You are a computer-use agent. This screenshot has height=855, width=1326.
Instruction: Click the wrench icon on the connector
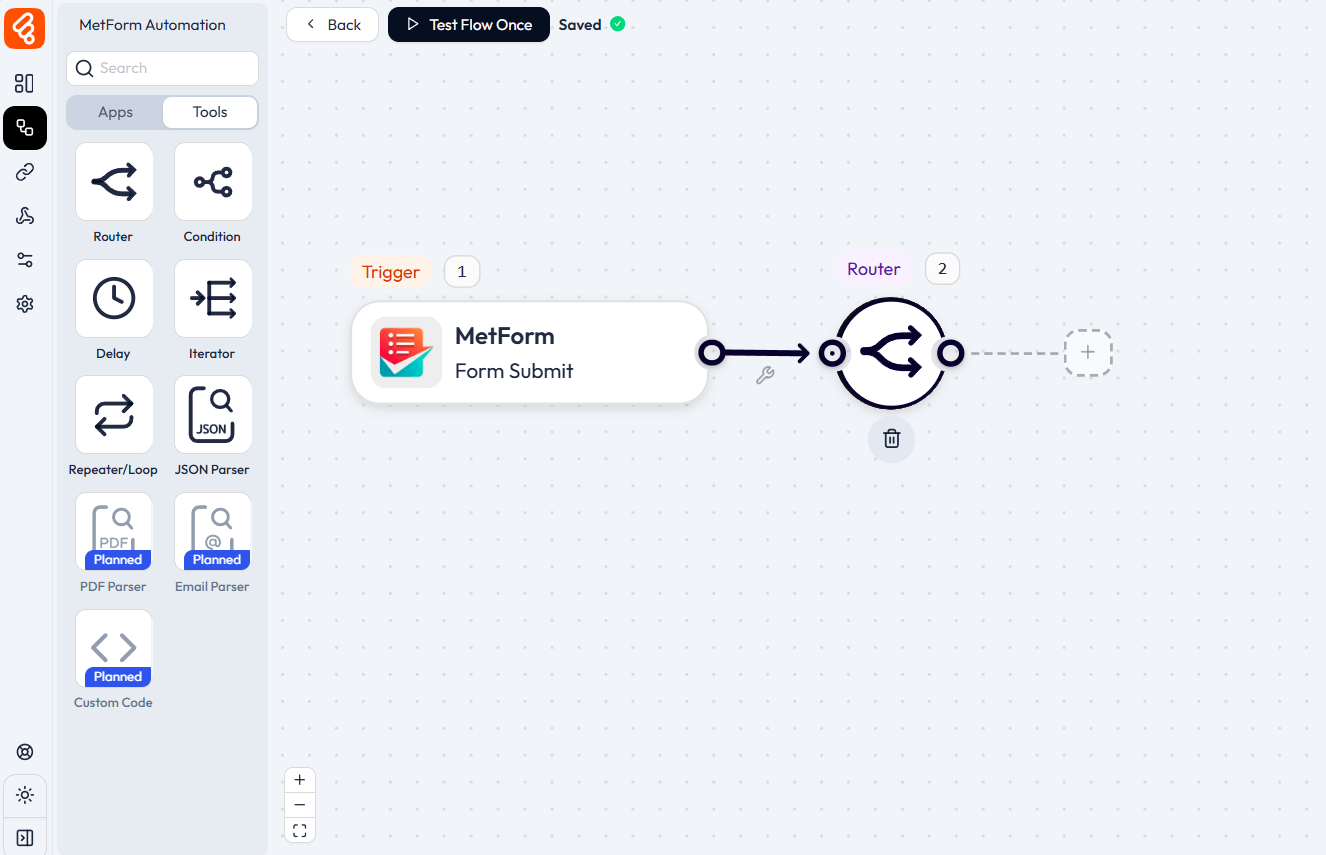[765, 376]
